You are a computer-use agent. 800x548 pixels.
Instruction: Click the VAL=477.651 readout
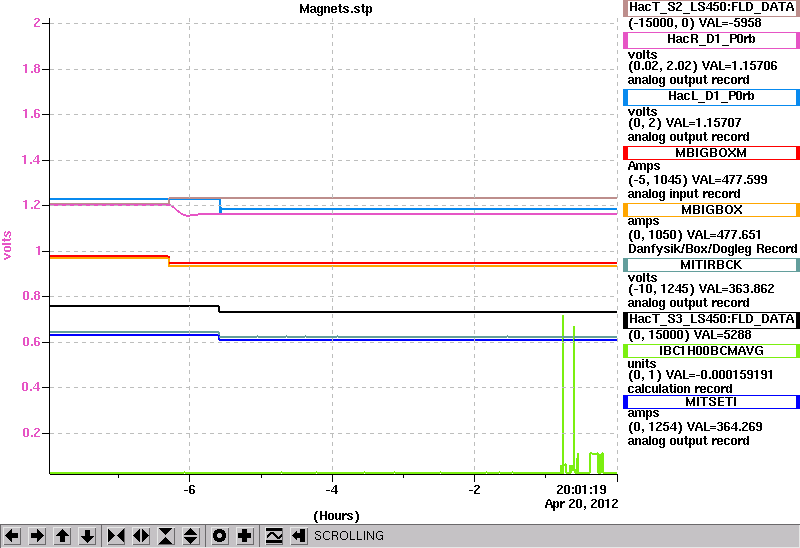coord(724,235)
